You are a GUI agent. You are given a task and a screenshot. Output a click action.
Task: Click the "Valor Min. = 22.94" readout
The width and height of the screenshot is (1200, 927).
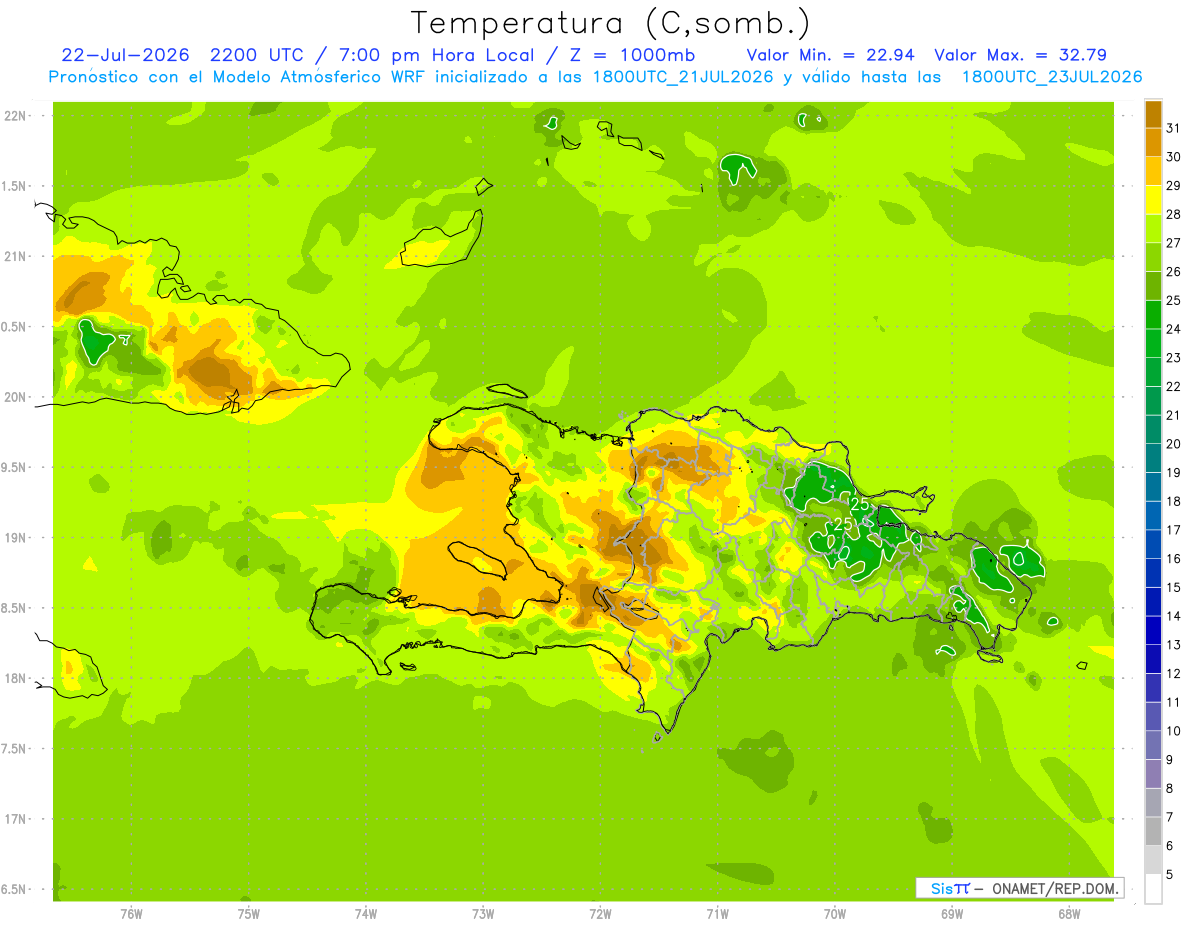831,55
